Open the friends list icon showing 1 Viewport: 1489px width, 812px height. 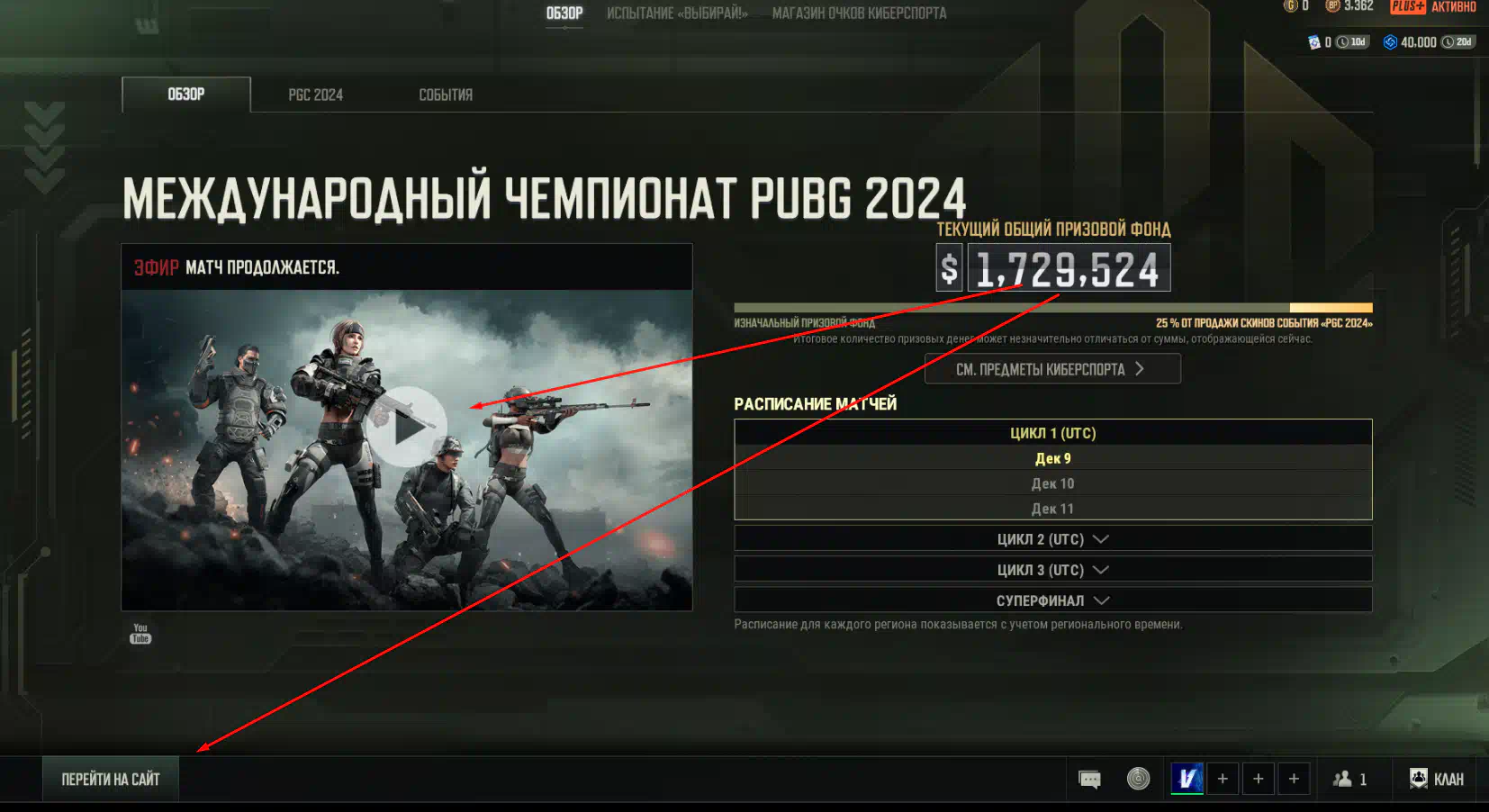tap(1350, 780)
